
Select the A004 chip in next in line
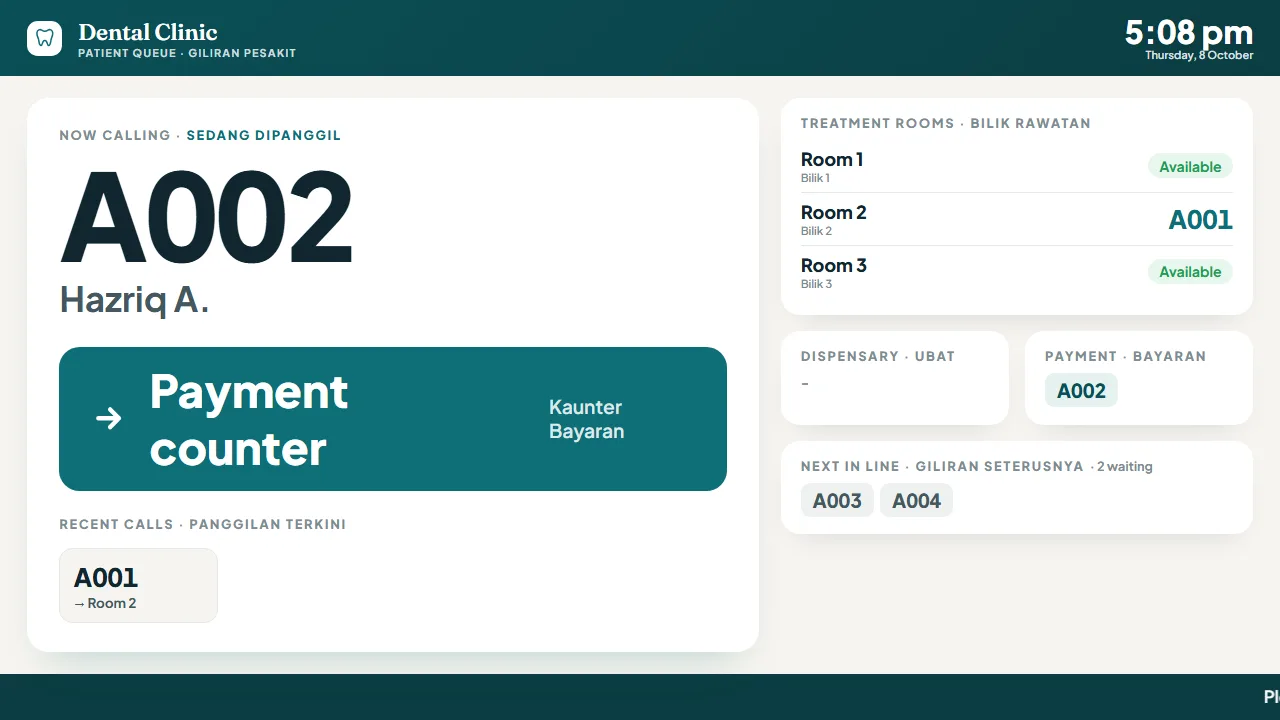click(916, 501)
